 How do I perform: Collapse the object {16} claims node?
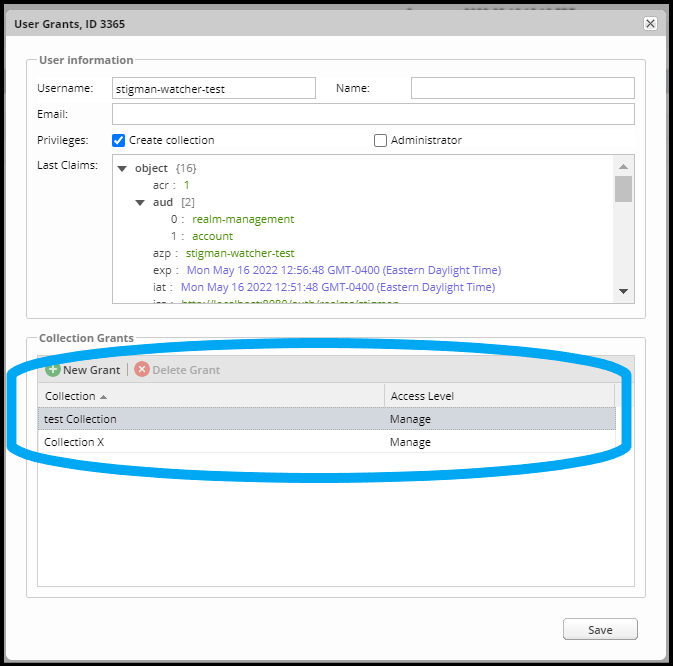tap(122, 169)
